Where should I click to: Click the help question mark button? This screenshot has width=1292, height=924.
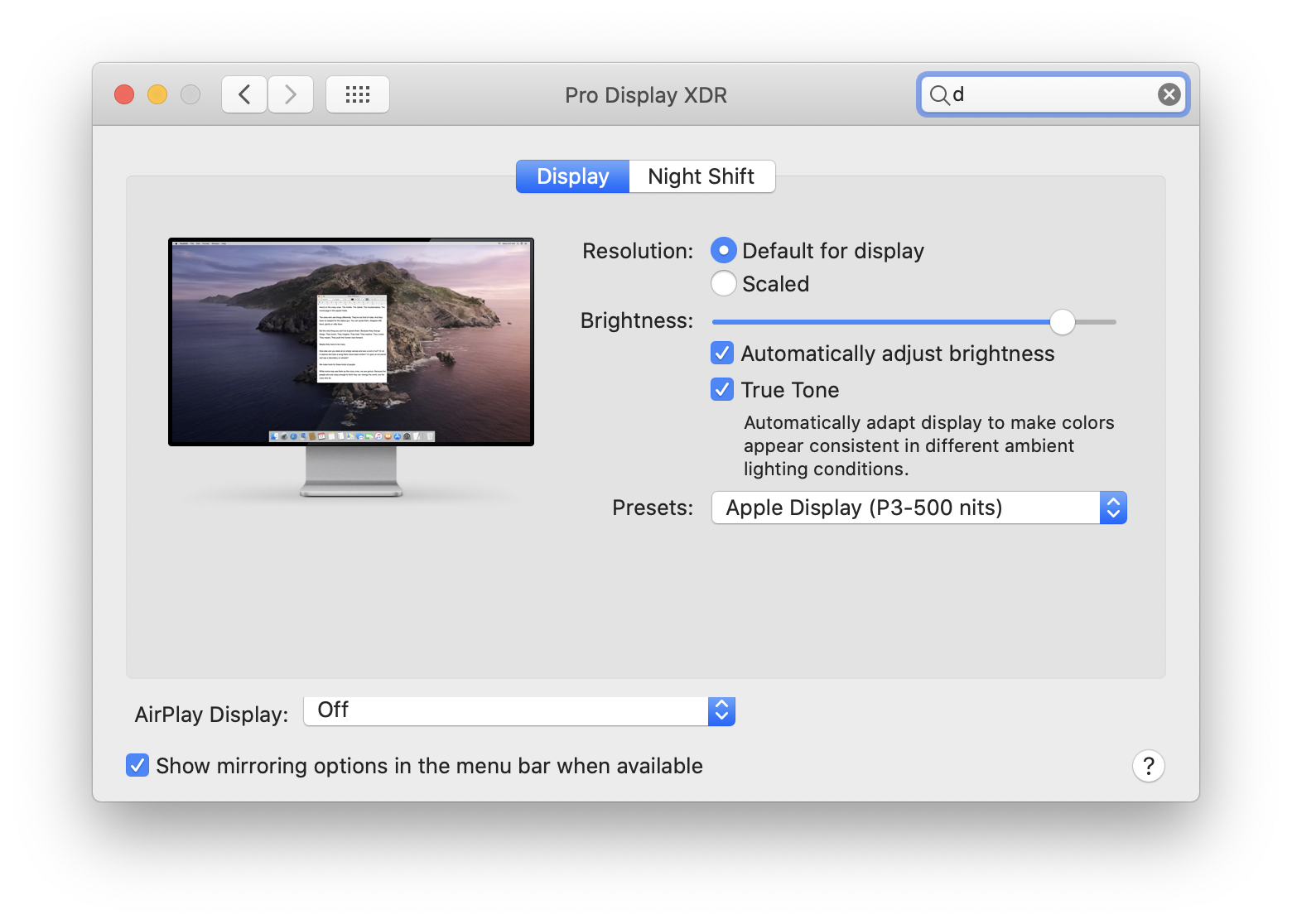1148,766
